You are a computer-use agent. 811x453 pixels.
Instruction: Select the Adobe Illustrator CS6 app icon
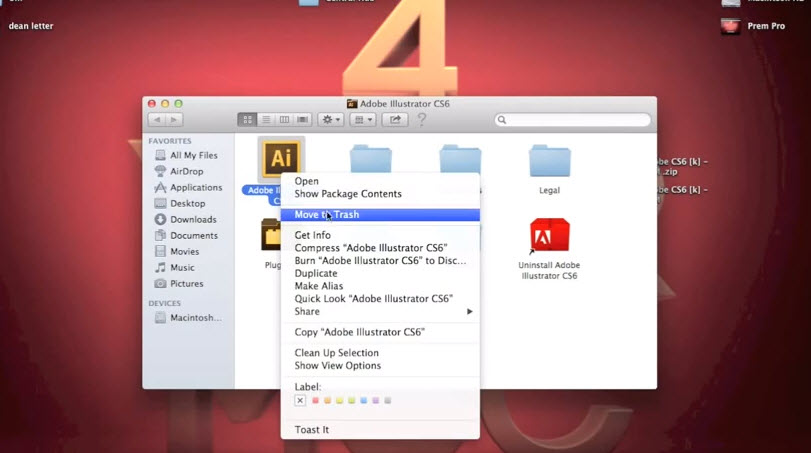(281, 157)
